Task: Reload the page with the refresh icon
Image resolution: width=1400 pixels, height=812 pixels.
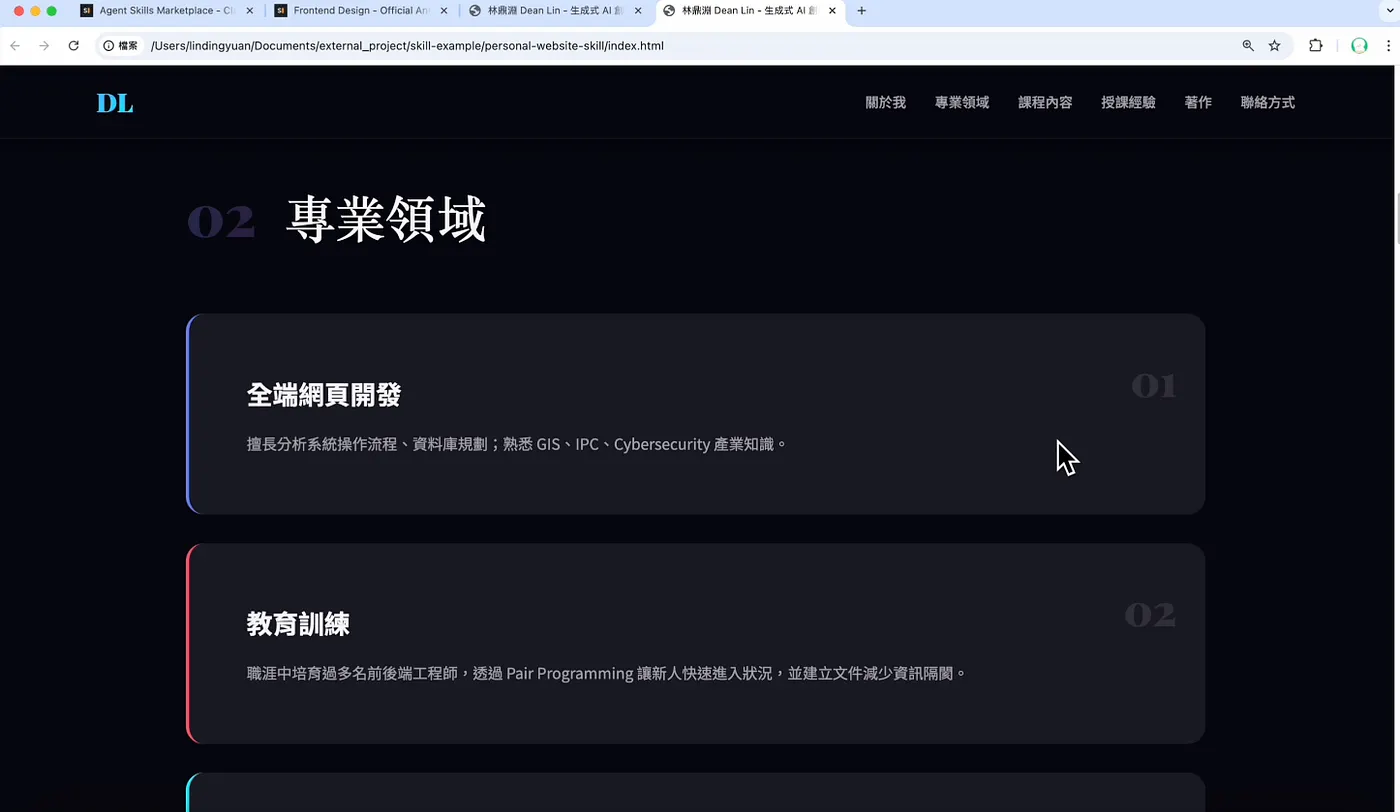Action: 73,46
